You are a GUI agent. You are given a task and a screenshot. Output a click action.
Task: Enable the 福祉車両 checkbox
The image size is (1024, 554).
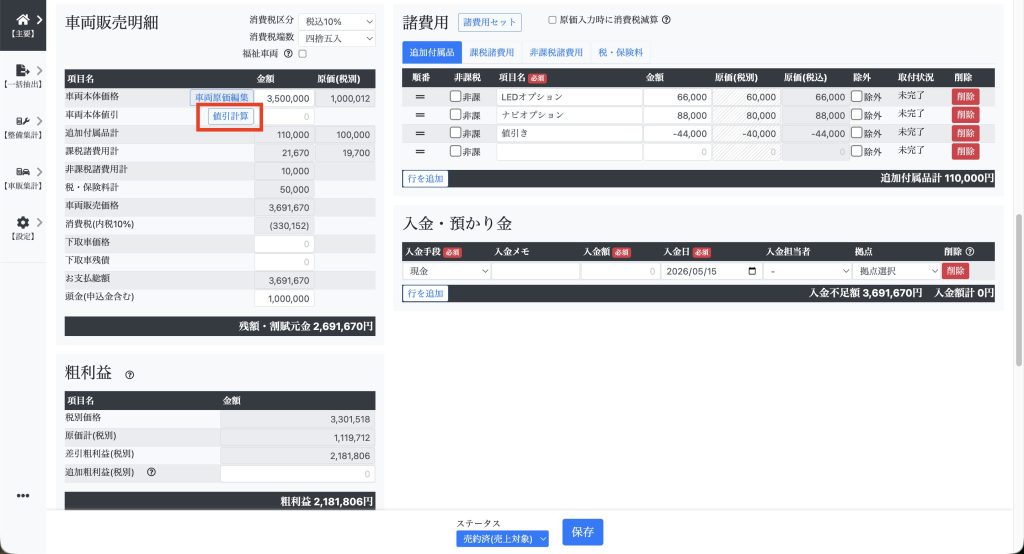(x=302, y=54)
